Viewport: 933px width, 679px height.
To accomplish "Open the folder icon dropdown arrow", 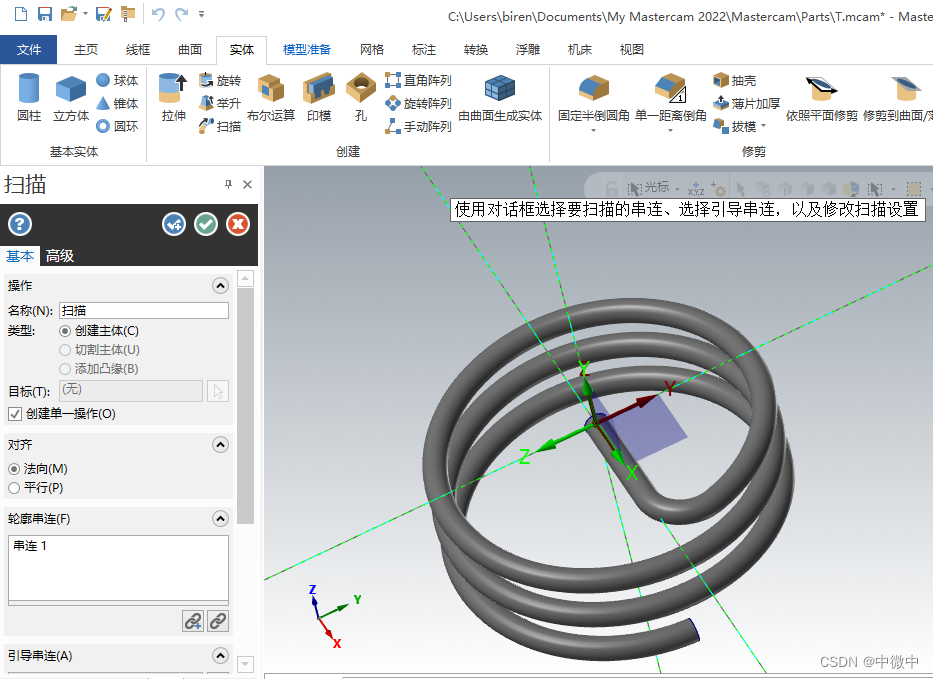I will coord(85,14).
